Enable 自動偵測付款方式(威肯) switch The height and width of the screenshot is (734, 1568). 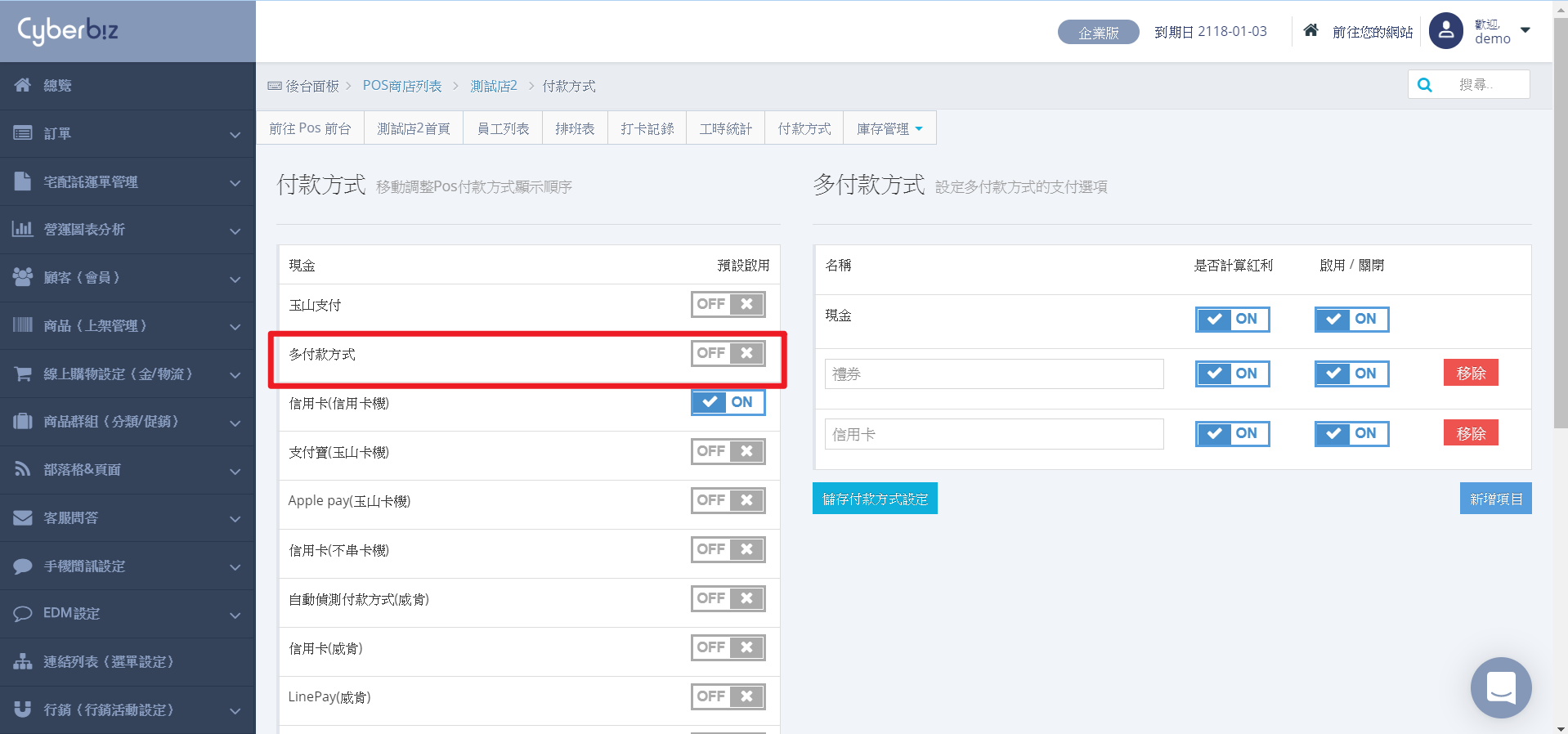point(728,598)
